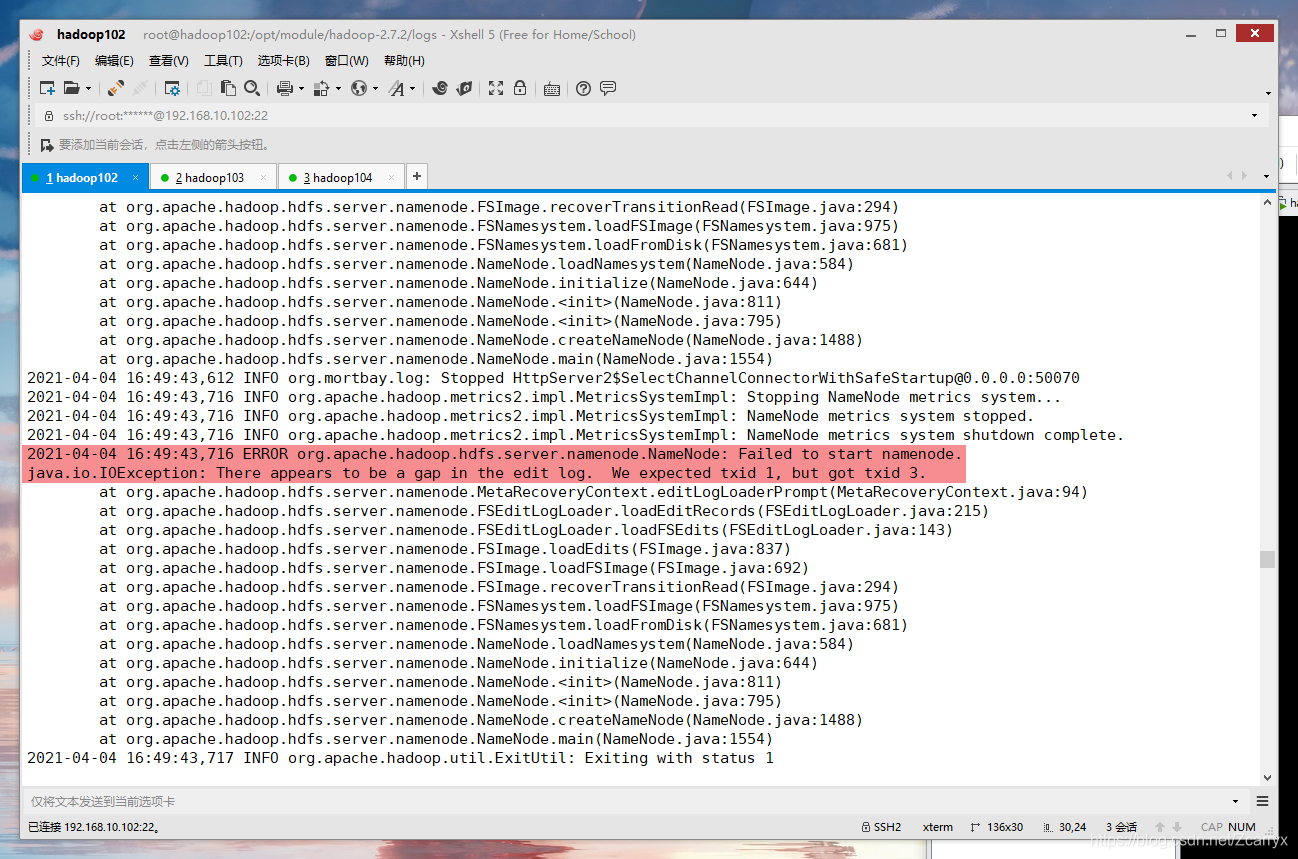The width and height of the screenshot is (1298, 859).
Task: Open the 文件(F) menu
Action: [61, 61]
